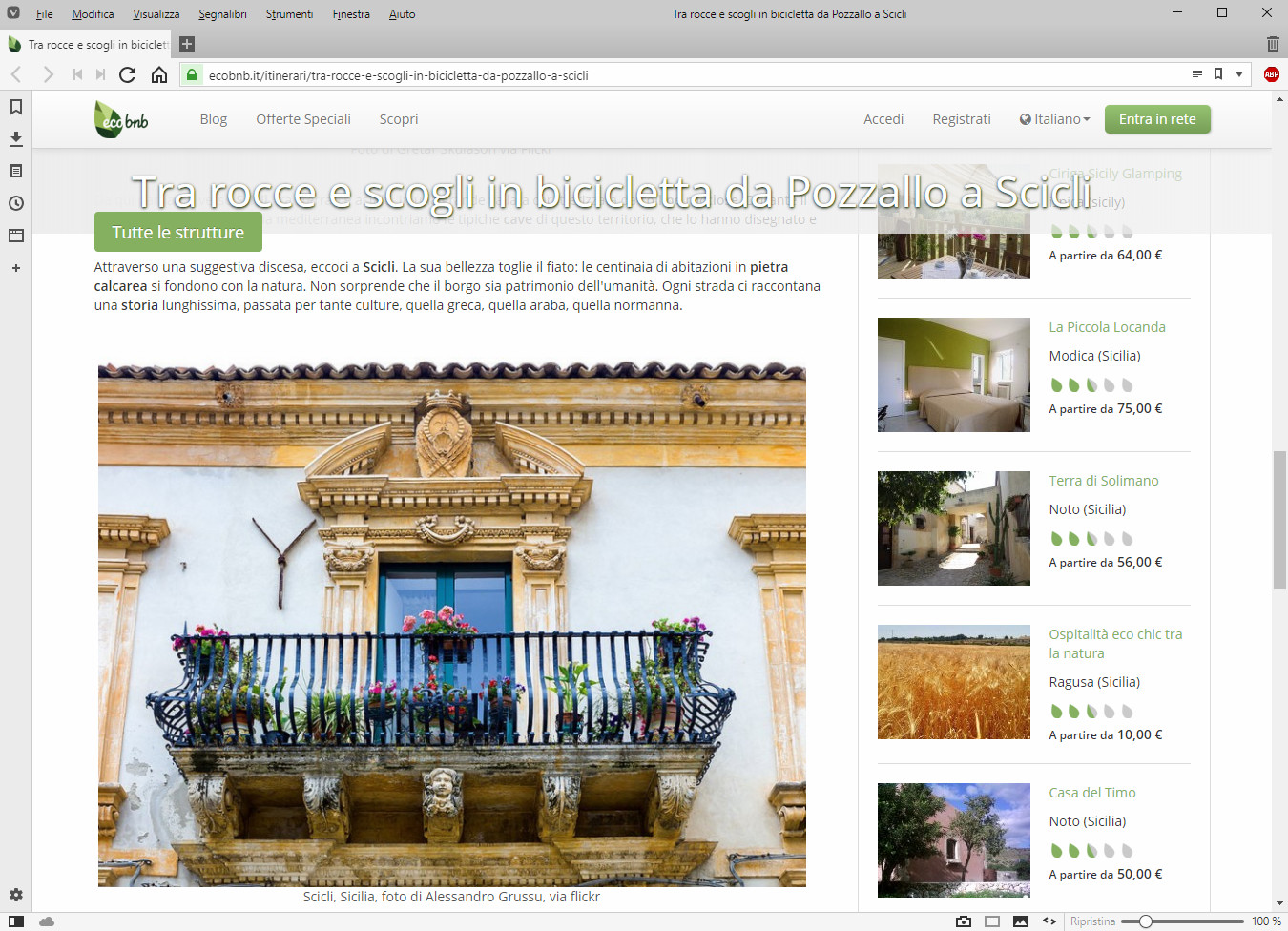Screen dimensions: 1288x931
Task: Open the Bookmarks panel in sidebar
Action: [x=16, y=107]
